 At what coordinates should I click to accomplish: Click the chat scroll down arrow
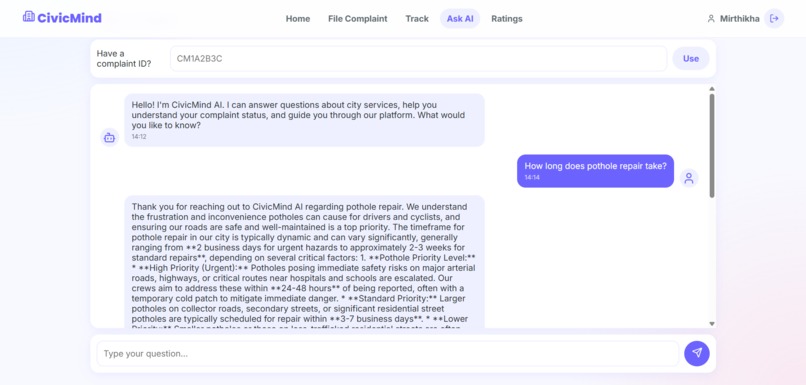tap(712, 323)
